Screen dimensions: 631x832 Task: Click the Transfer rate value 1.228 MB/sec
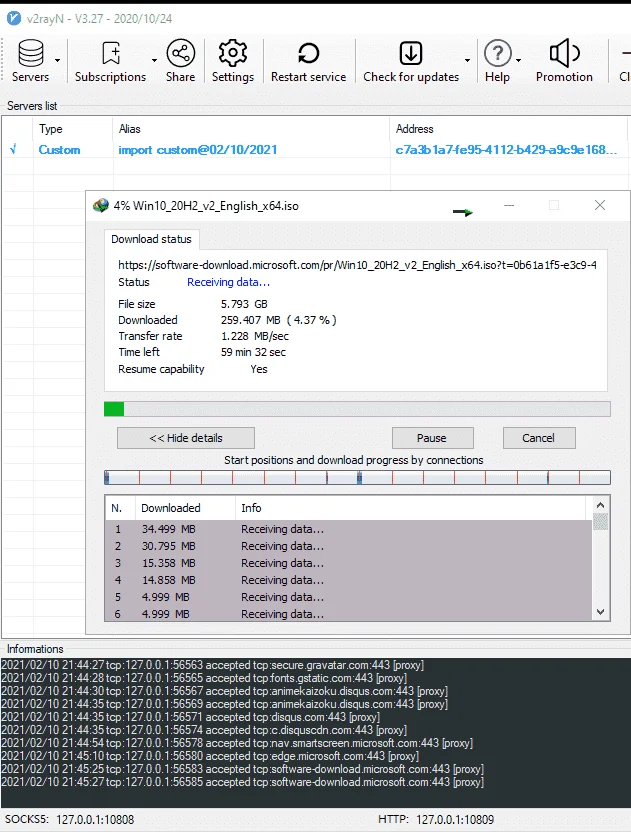[x=255, y=336]
